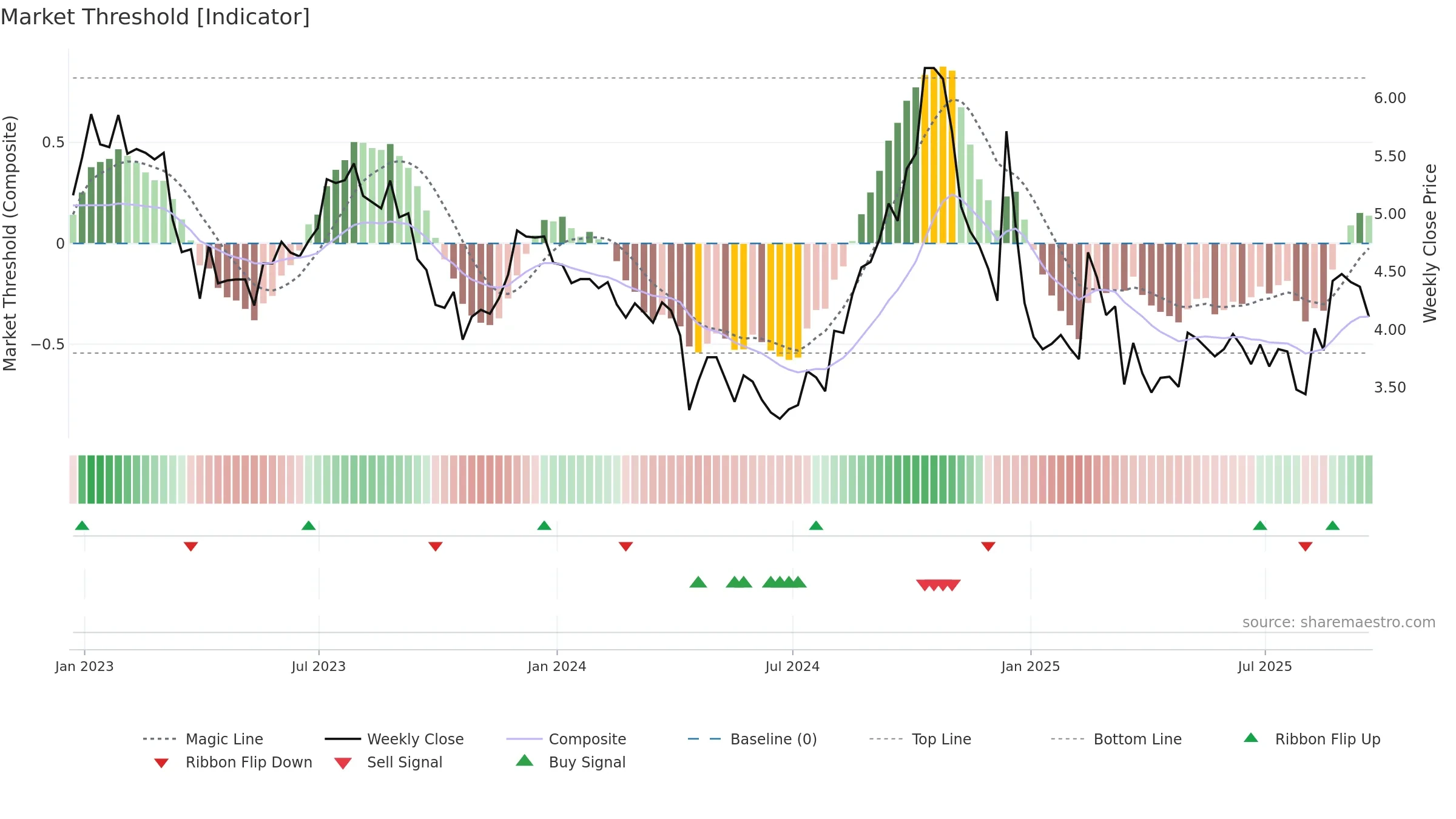Click the Ribbon Flip Up marker just before Jan 2024

point(544,525)
